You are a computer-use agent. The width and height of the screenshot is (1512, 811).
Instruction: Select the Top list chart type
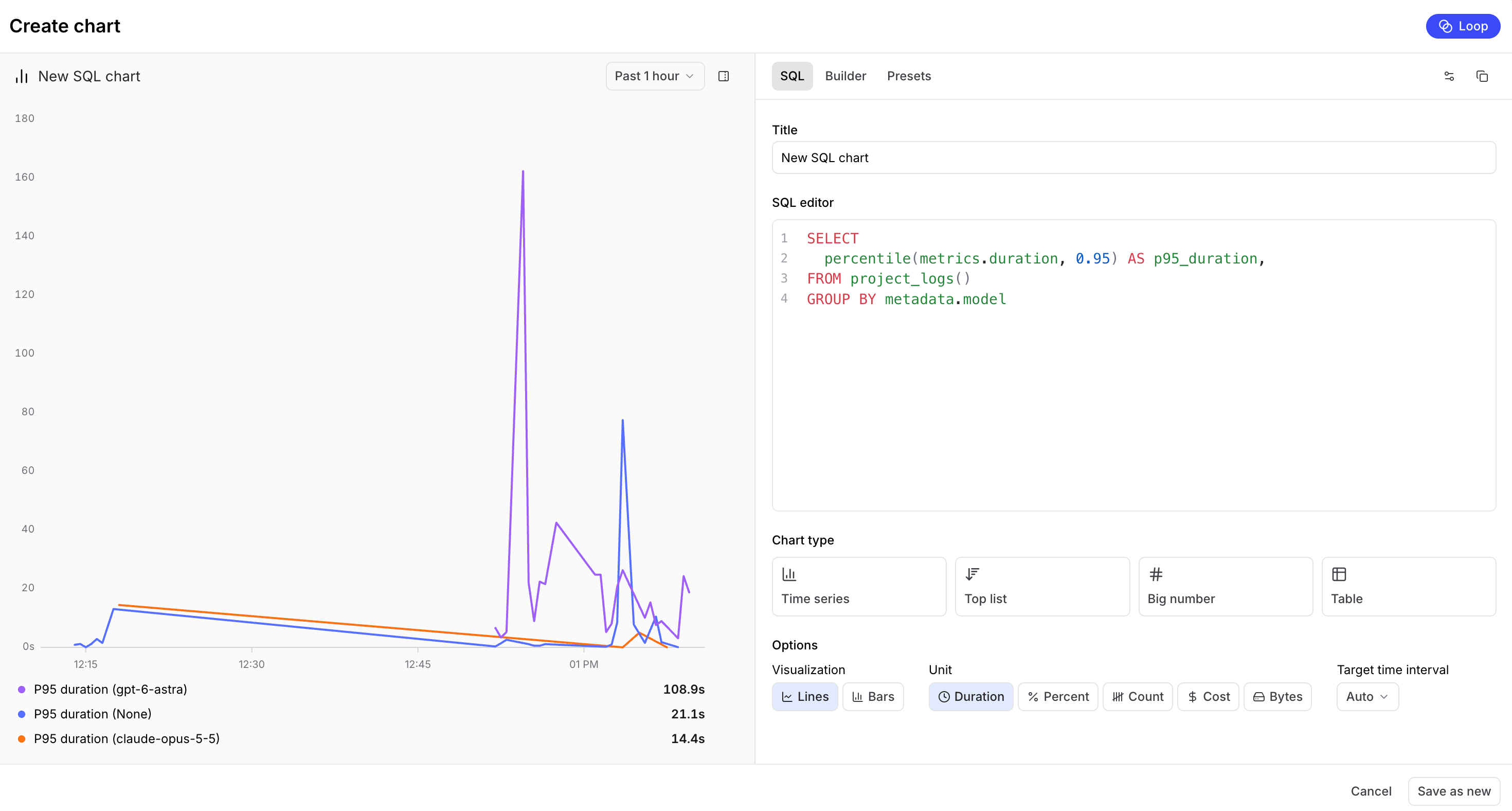[x=1042, y=586]
